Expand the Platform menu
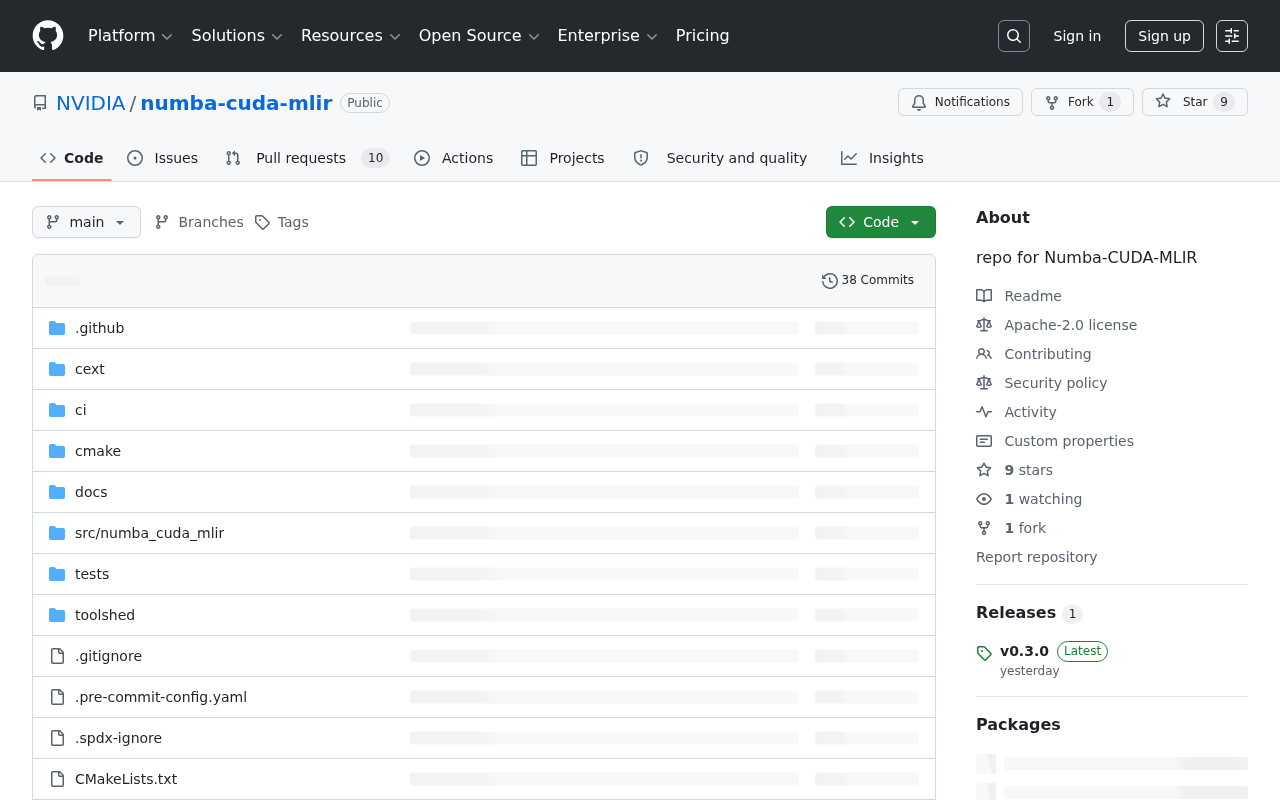The image size is (1280, 800). pos(130,36)
